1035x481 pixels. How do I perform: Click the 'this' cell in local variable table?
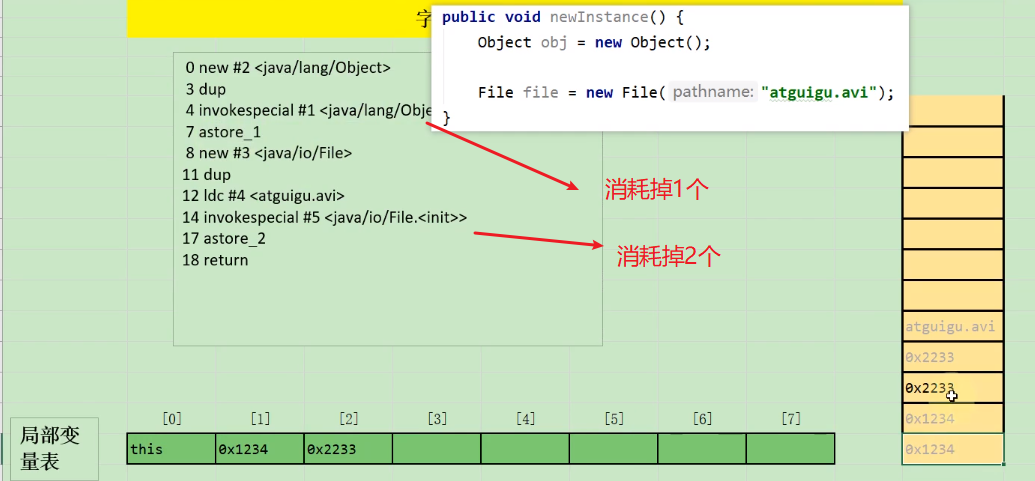pyautogui.click(x=171, y=449)
